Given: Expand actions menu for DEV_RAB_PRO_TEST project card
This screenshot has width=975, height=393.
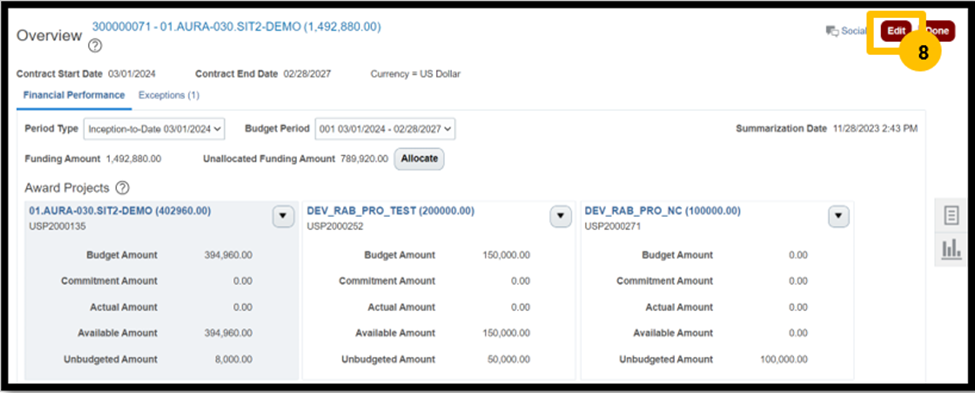Looking at the screenshot, I should point(560,216).
